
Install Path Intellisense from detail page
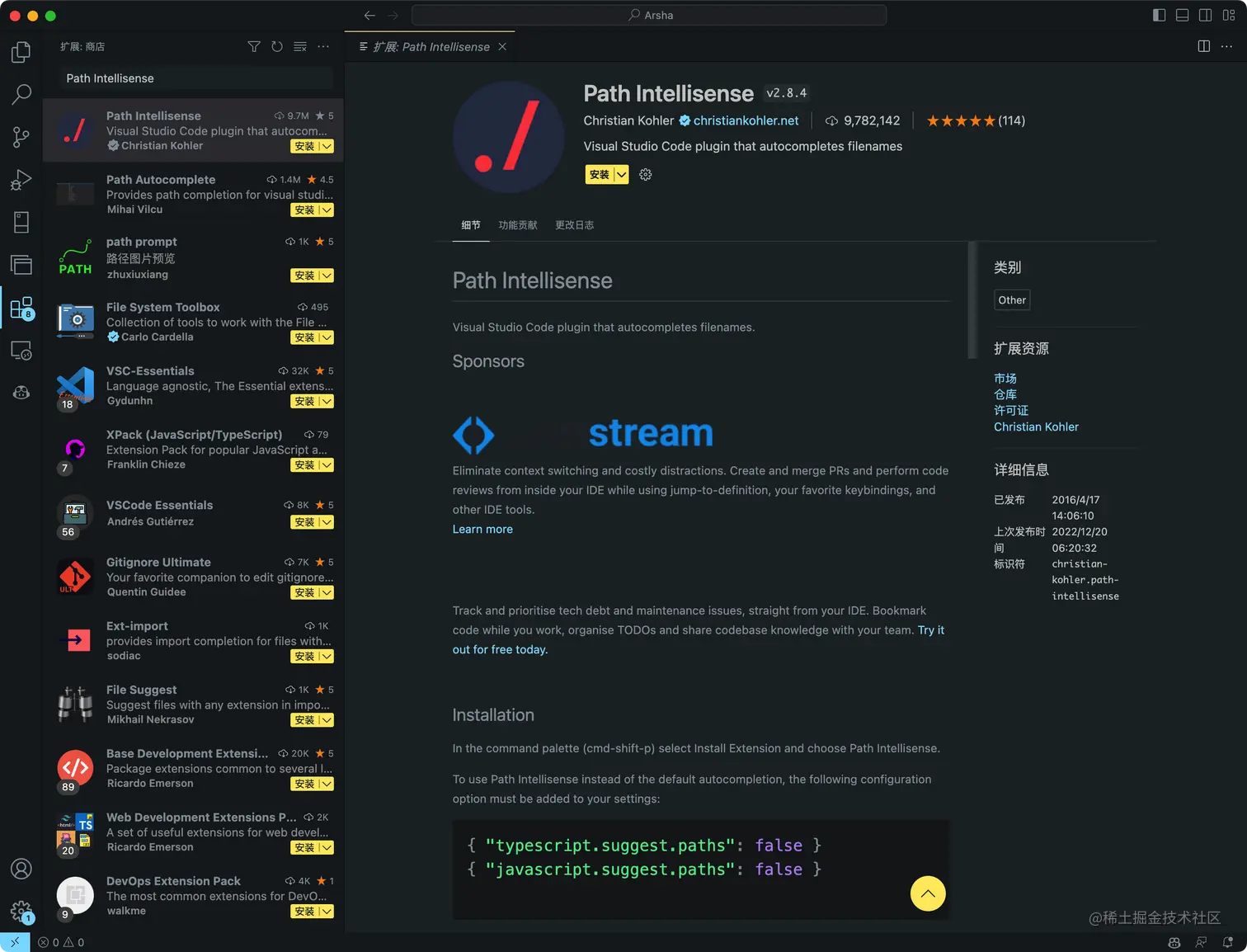coord(600,175)
